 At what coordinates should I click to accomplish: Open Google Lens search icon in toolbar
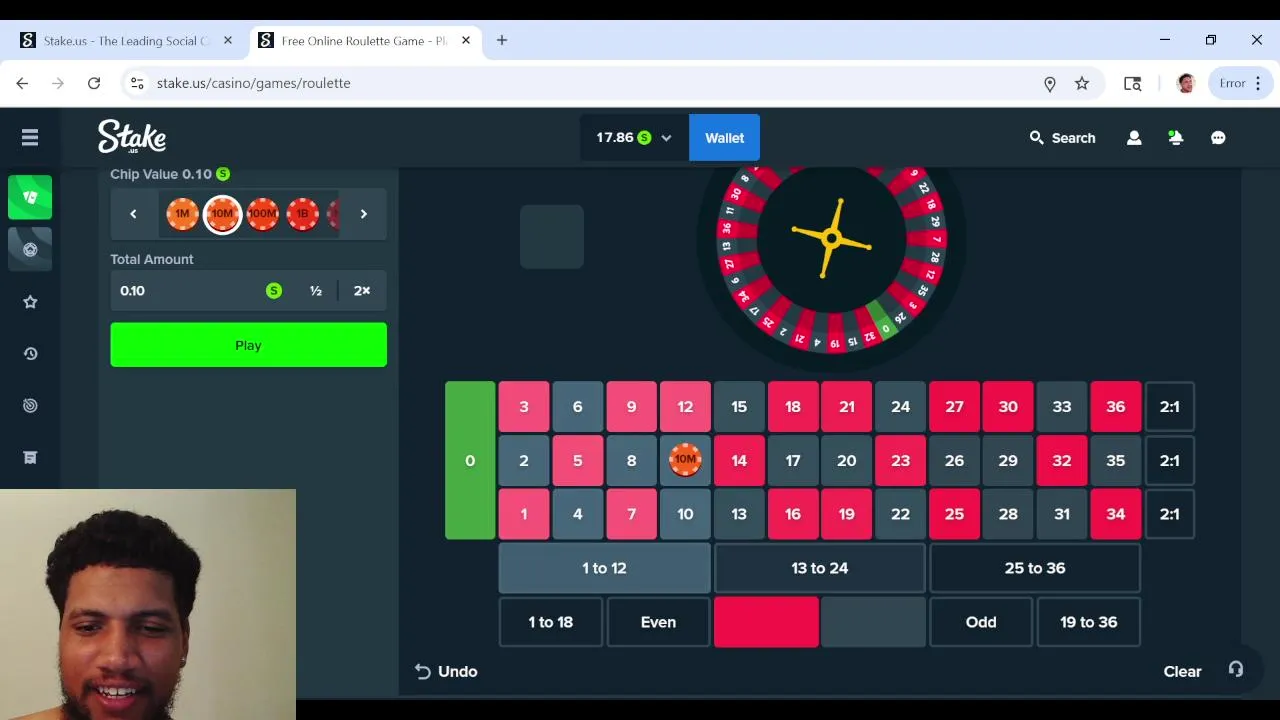tap(1133, 84)
